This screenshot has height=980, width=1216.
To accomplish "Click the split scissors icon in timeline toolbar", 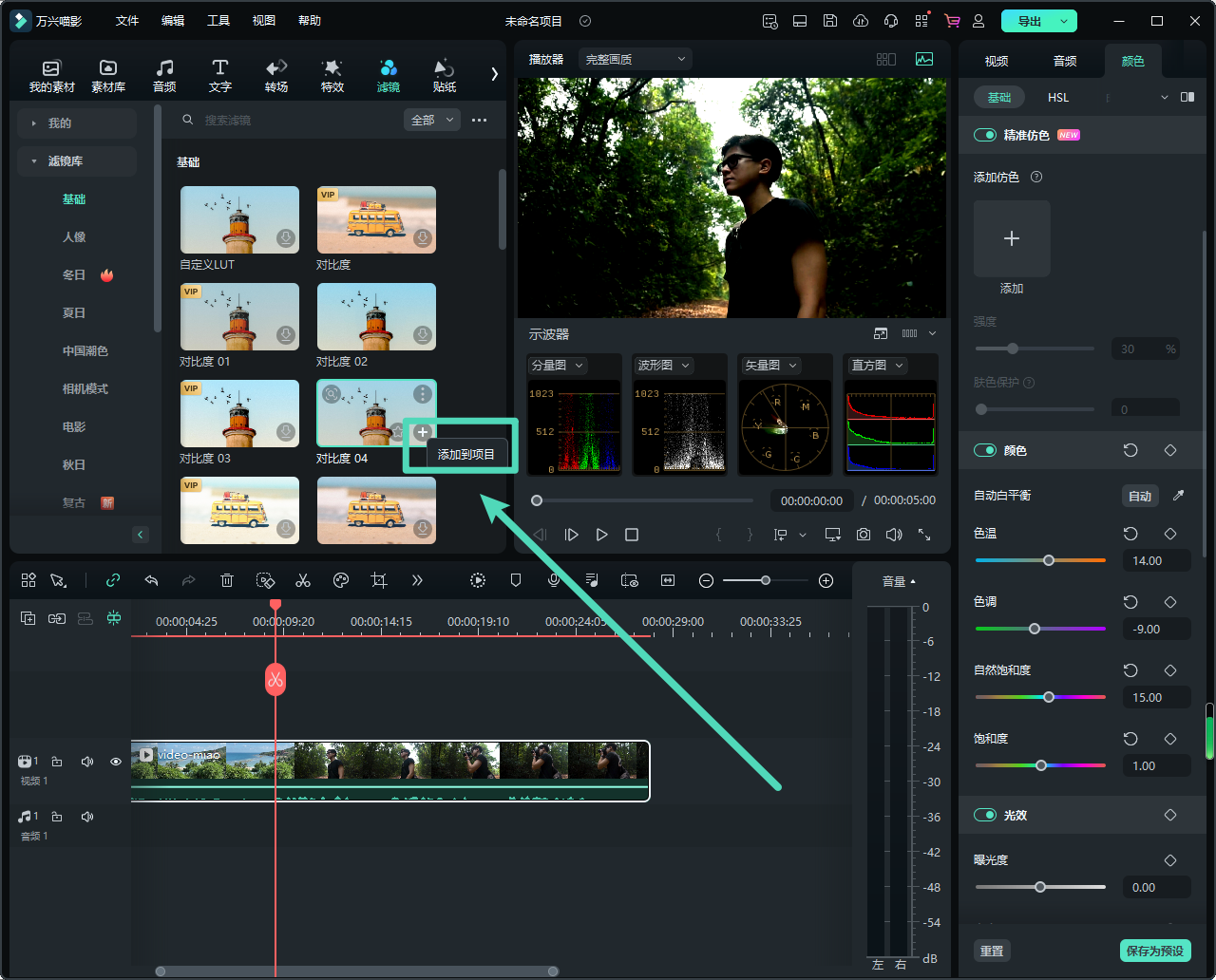I will click(x=303, y=580).
